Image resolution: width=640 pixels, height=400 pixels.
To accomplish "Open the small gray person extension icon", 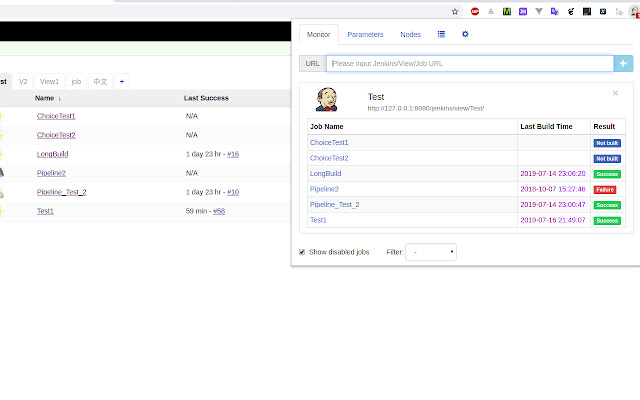I will pos(491,12).
